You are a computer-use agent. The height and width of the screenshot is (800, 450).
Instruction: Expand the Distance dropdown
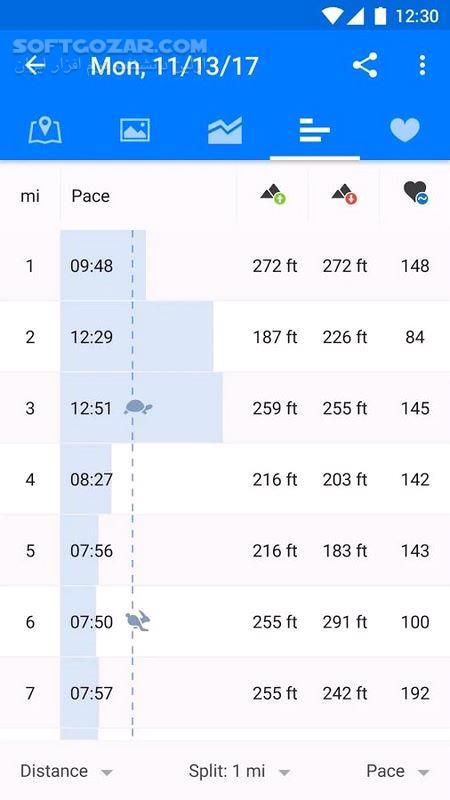pyautogui.click(x=66, y=771)
